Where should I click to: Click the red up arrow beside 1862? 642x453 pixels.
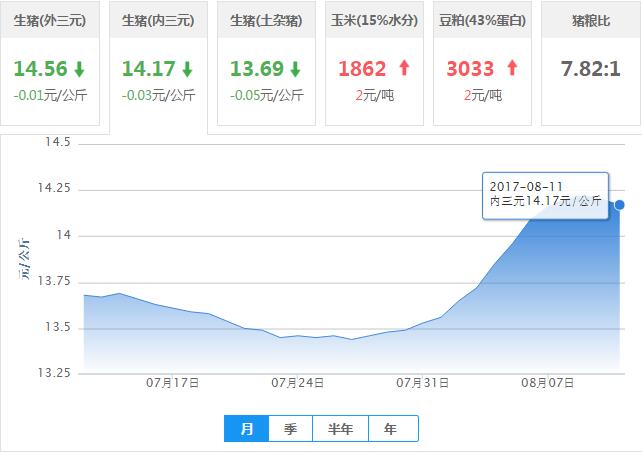coord(404,68)
